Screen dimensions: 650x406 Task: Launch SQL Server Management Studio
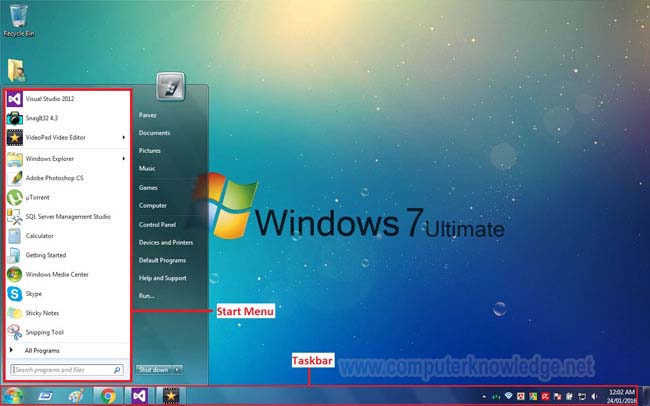[68, 216]
